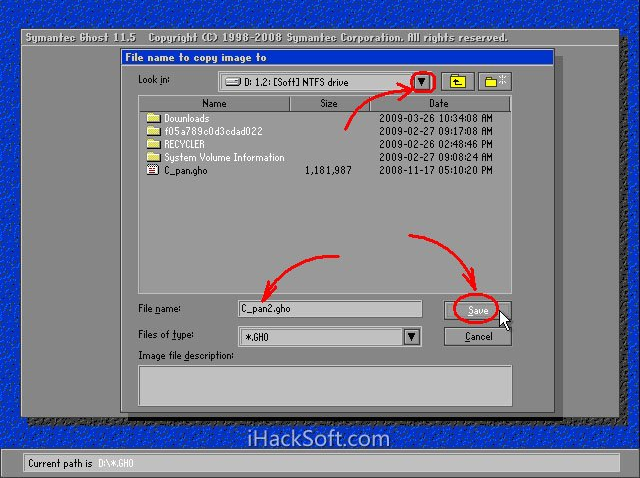Click the create new folder icon
Viewport: 640px width, 478px height.
[494, 82]
